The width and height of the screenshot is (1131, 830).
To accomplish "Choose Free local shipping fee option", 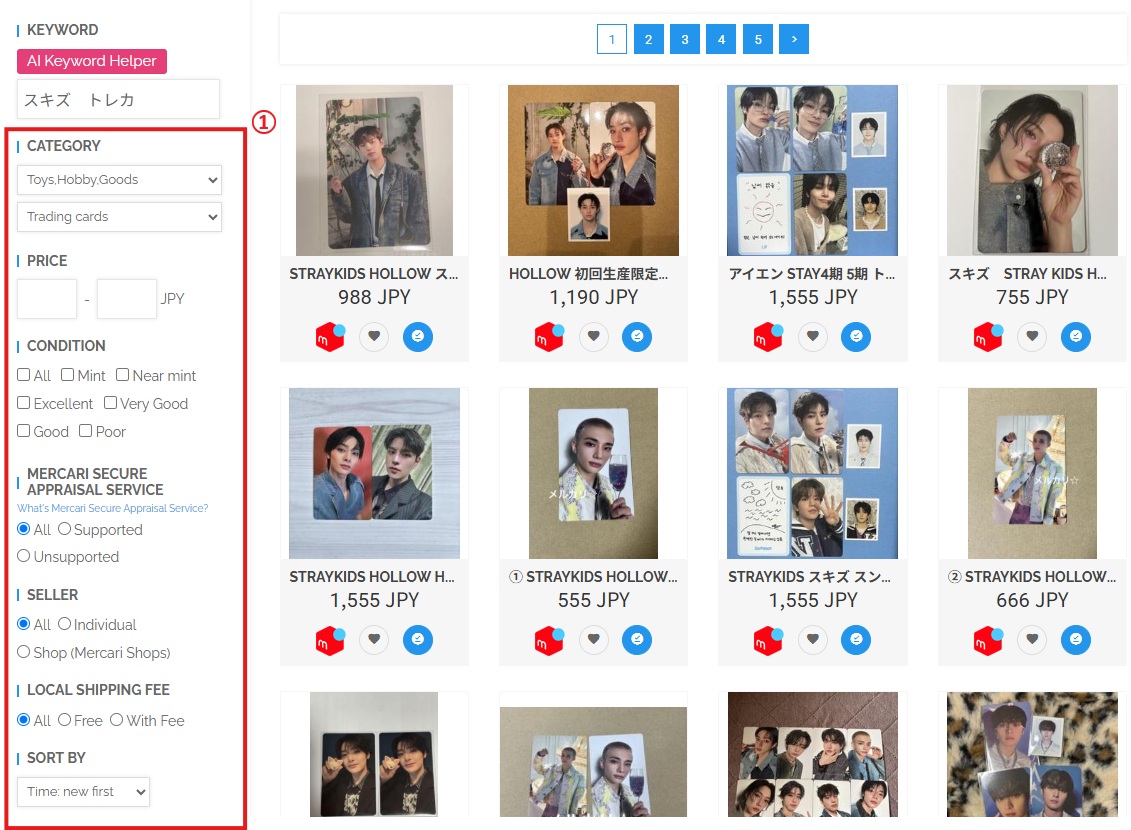I will point(65,720).
